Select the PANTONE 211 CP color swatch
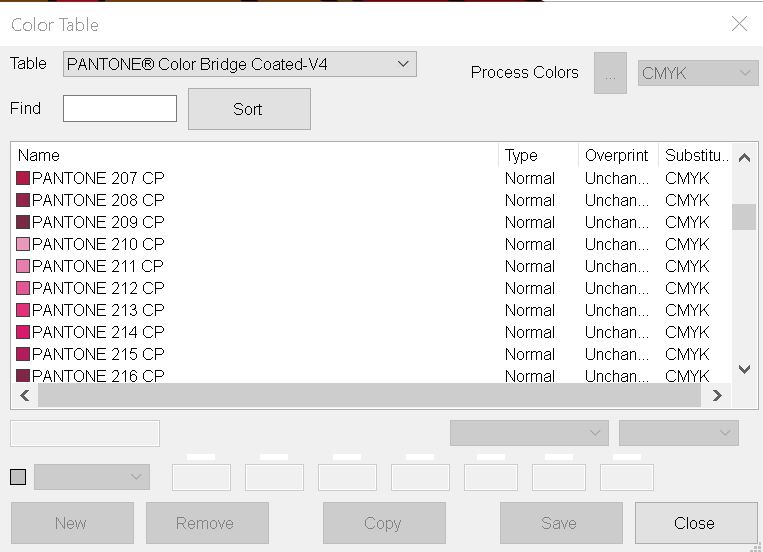Viewport: 763px width, 552px height. (x=23, y=266)
